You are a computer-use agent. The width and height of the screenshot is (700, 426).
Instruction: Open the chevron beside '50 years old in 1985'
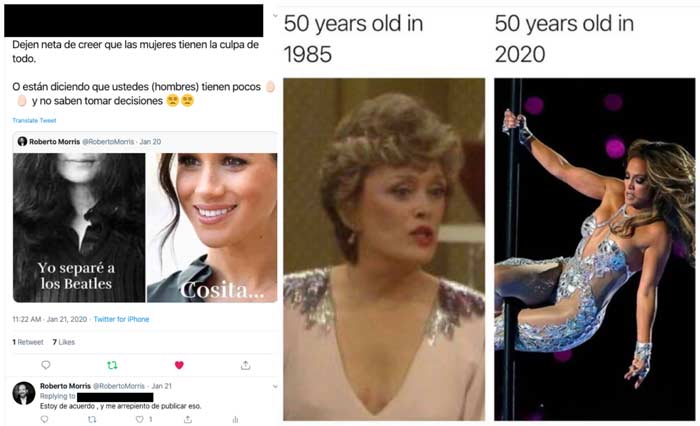tap(275, 16)
